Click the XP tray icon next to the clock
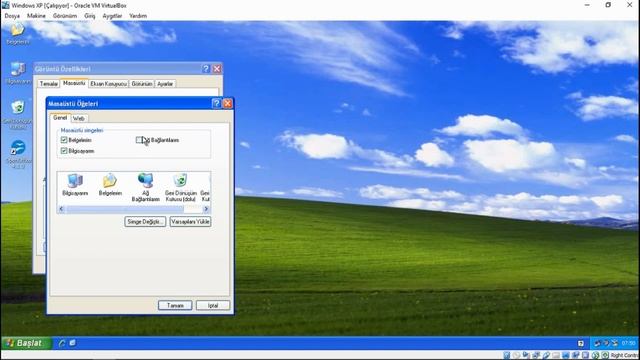640x360 pixels. 615,343
